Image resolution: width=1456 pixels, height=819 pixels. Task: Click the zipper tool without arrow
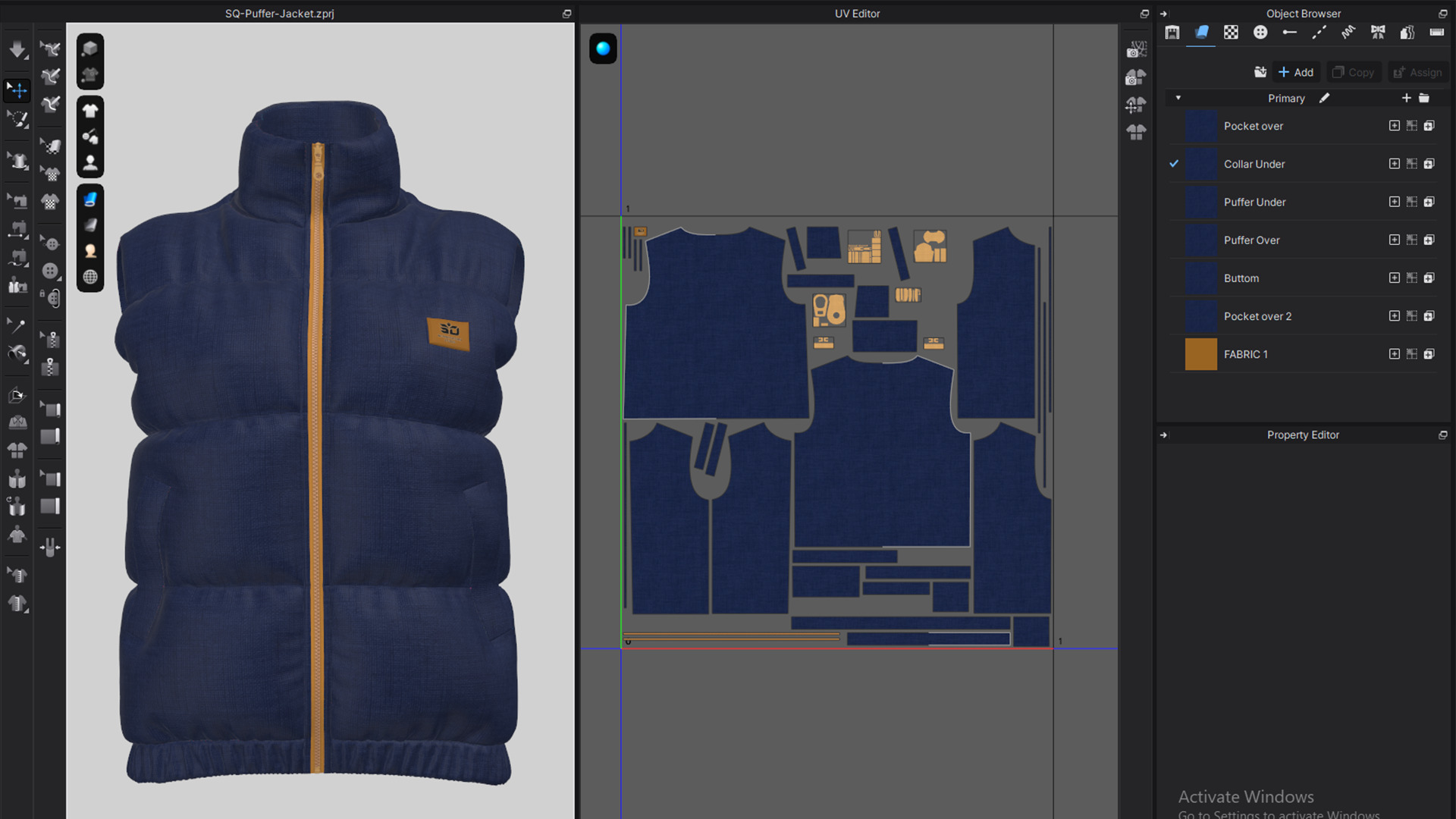point(50,368)
